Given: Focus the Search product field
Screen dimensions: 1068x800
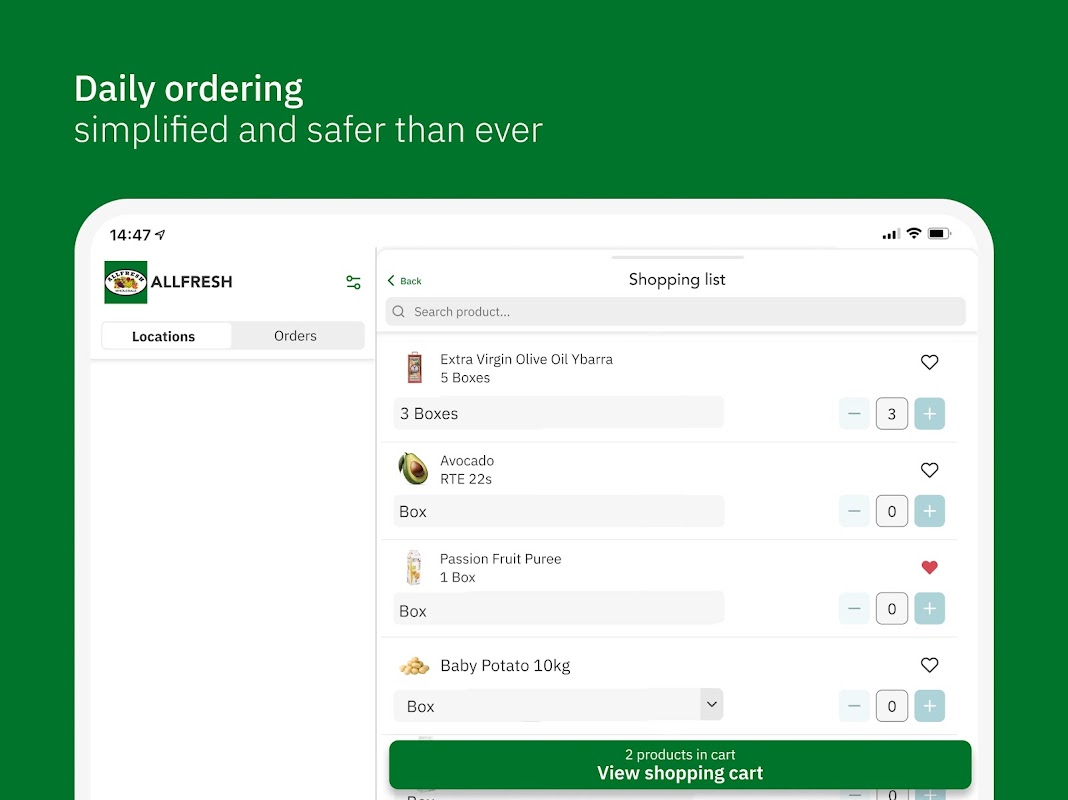Looking at the screenshot, I should point(675,312).
